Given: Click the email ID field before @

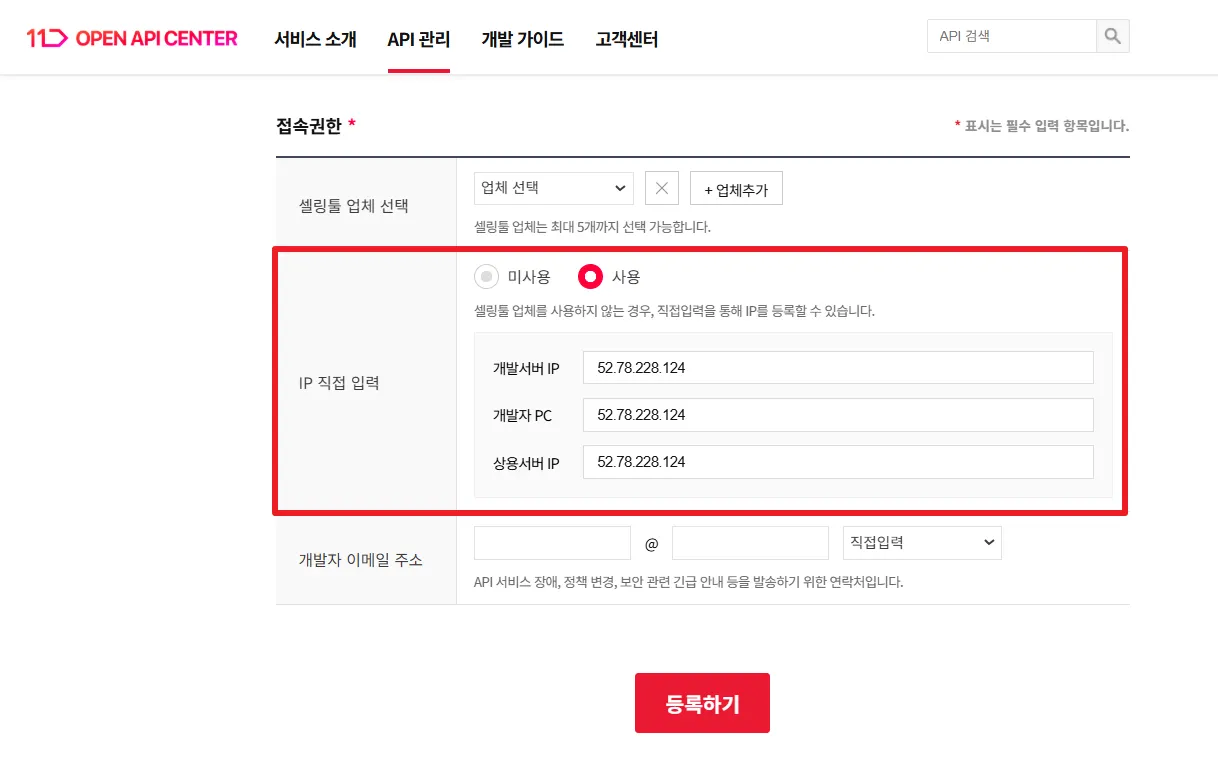Looking at the screenshot, I should [552, 543].
